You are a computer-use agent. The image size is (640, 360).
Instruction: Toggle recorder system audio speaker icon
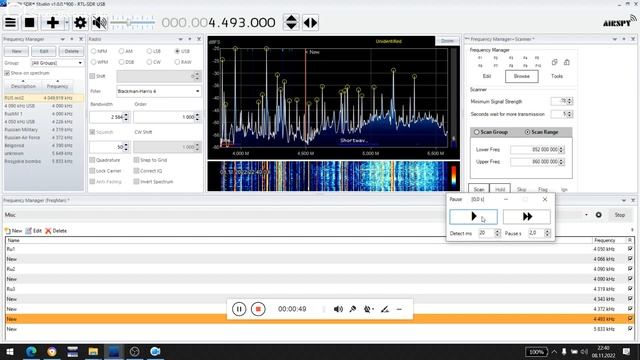[338, 309]
